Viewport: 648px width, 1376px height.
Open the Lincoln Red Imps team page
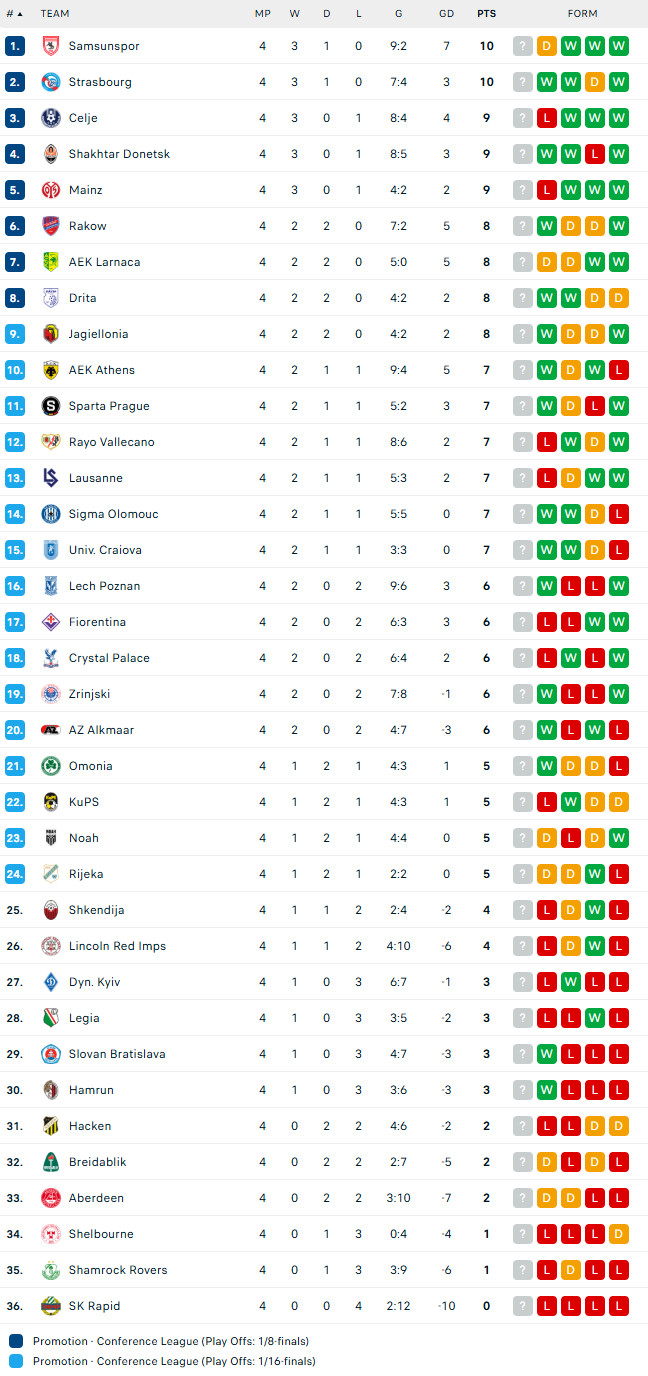point(117,946)
